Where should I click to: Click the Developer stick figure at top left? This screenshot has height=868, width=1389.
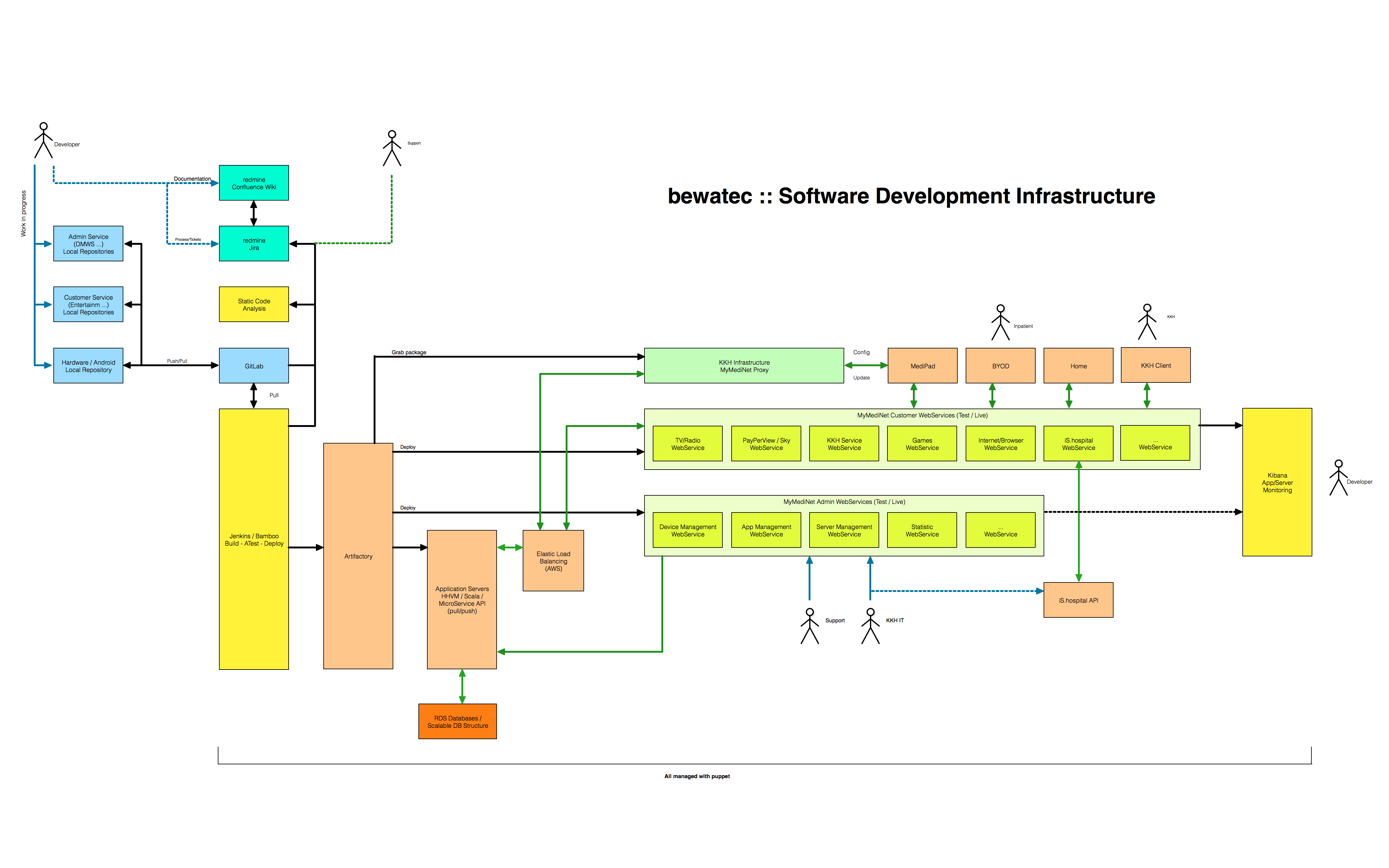[44, 140]
